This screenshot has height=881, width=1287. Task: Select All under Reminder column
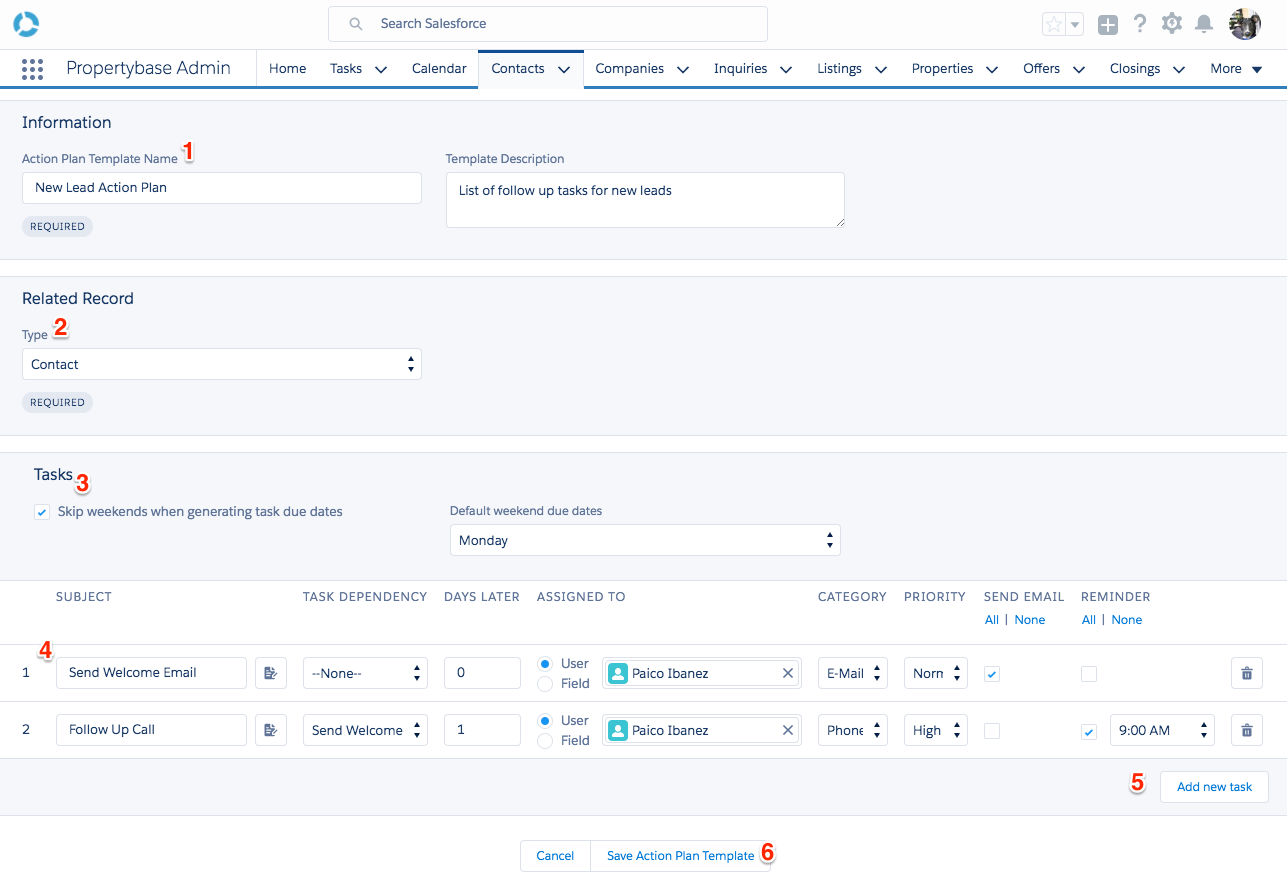click(x=1089, y=620)
